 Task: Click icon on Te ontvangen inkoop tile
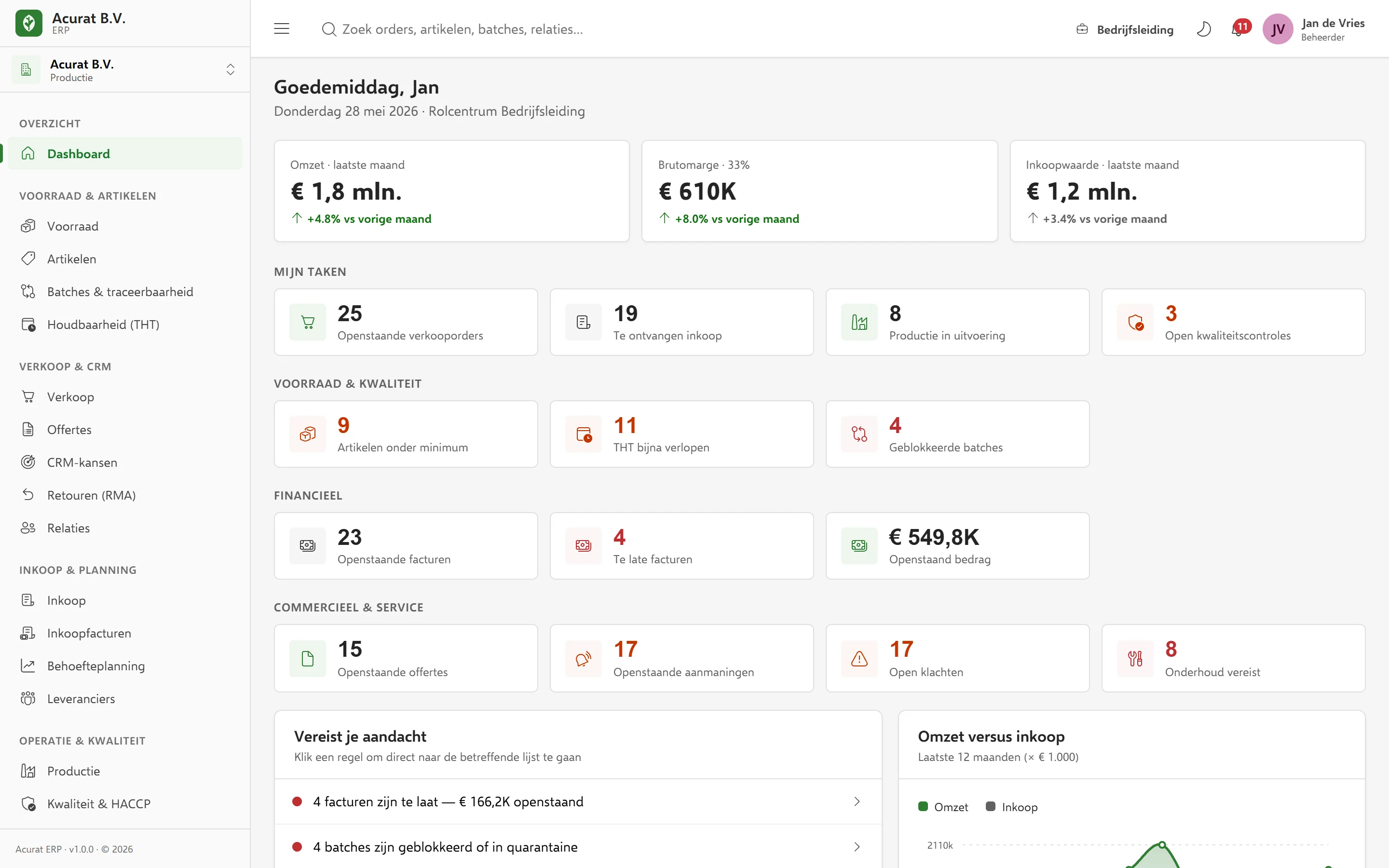pos(583,322)
